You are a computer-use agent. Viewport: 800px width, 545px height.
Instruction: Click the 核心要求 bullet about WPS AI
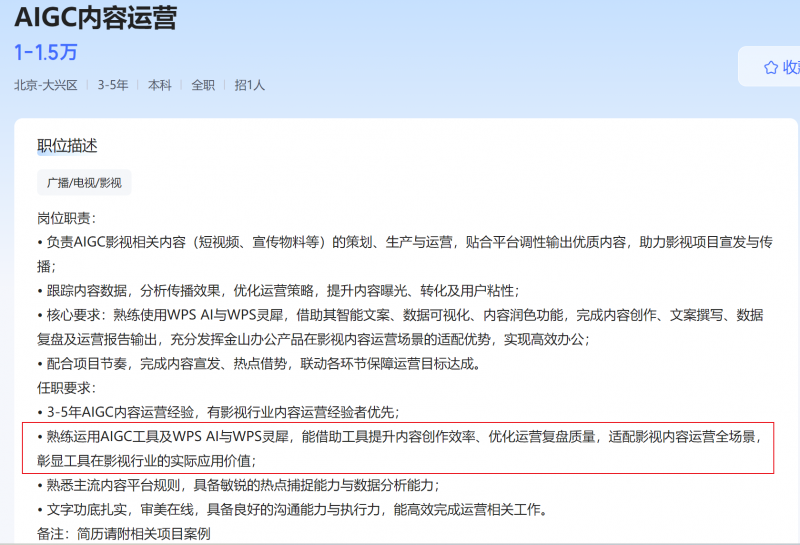400,315
